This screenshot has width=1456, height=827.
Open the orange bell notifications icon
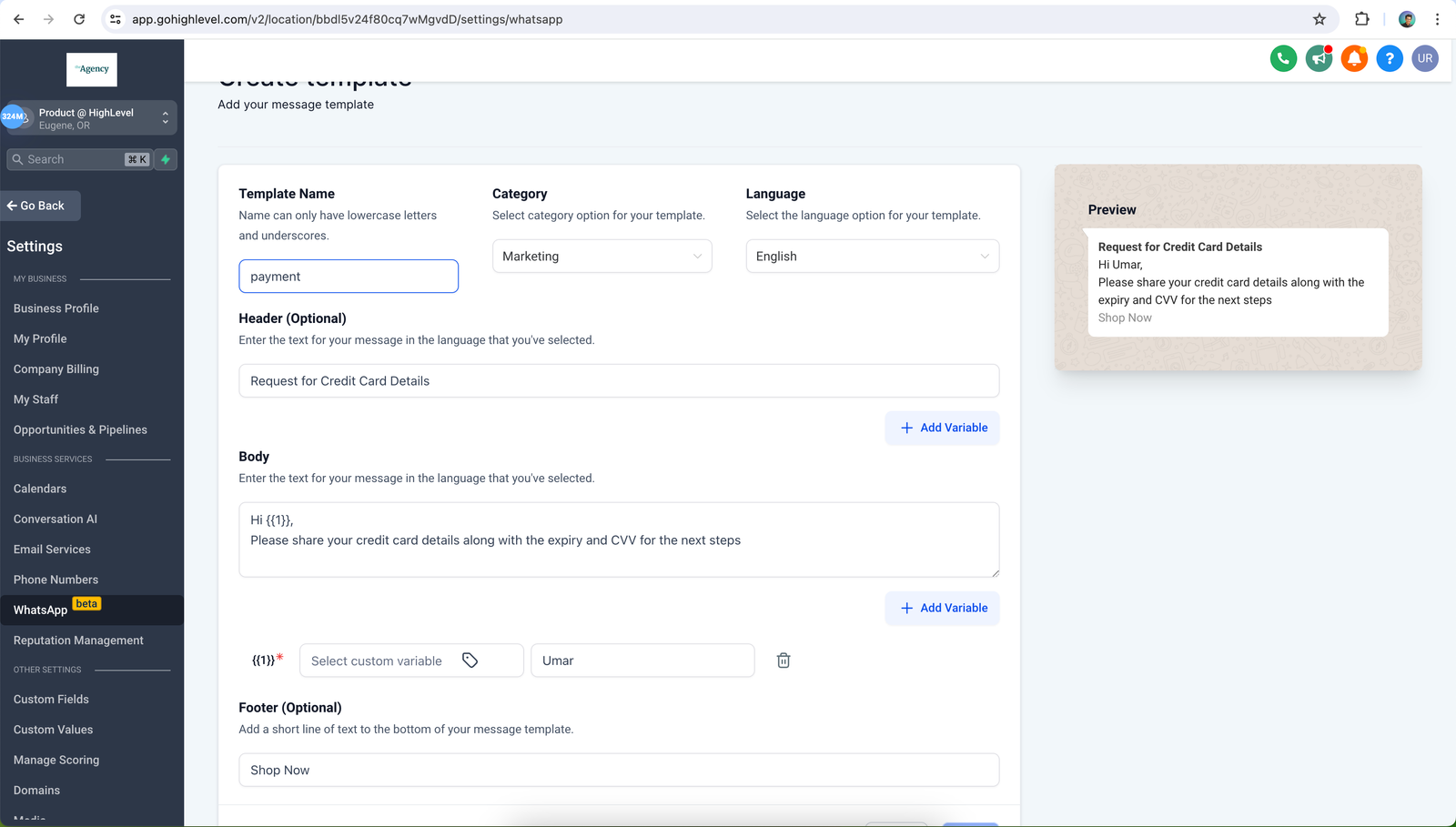tap(1354, 58)
